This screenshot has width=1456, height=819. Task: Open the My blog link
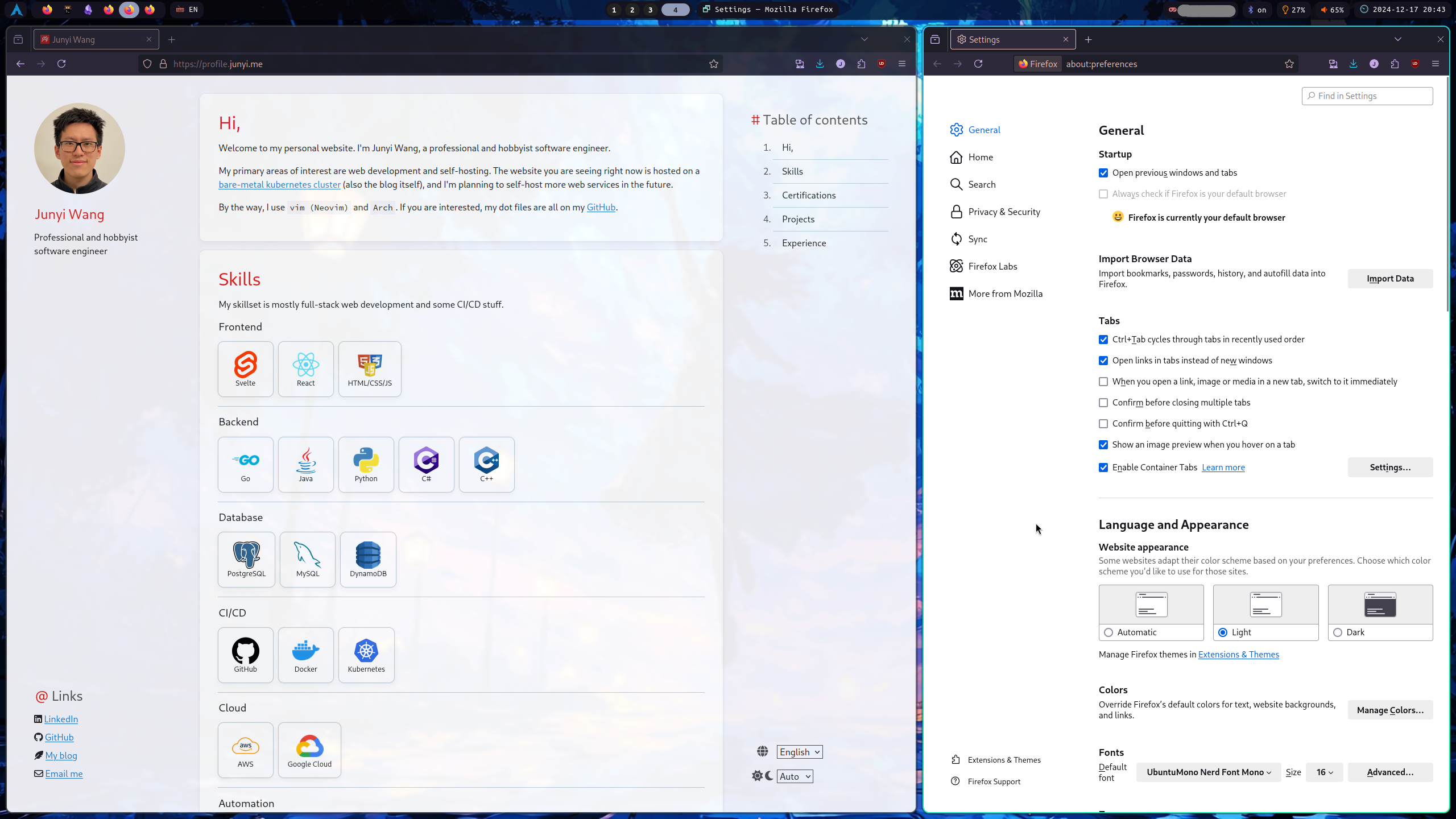(61, 755)
